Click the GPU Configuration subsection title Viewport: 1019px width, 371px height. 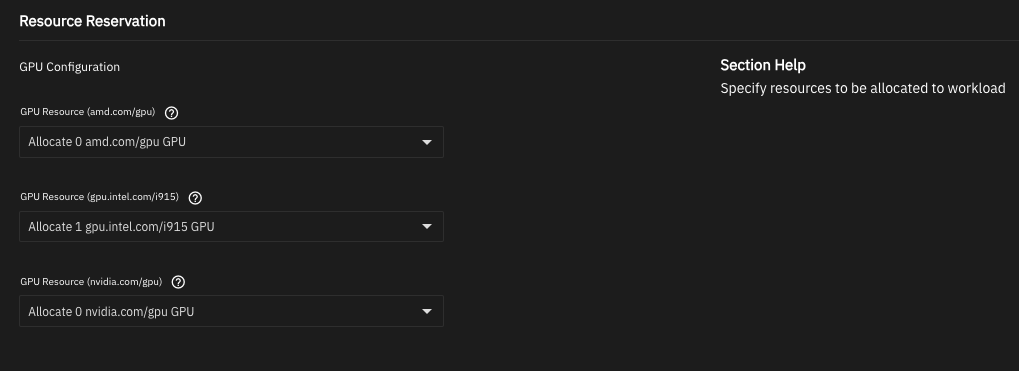[x=70, y=67]
